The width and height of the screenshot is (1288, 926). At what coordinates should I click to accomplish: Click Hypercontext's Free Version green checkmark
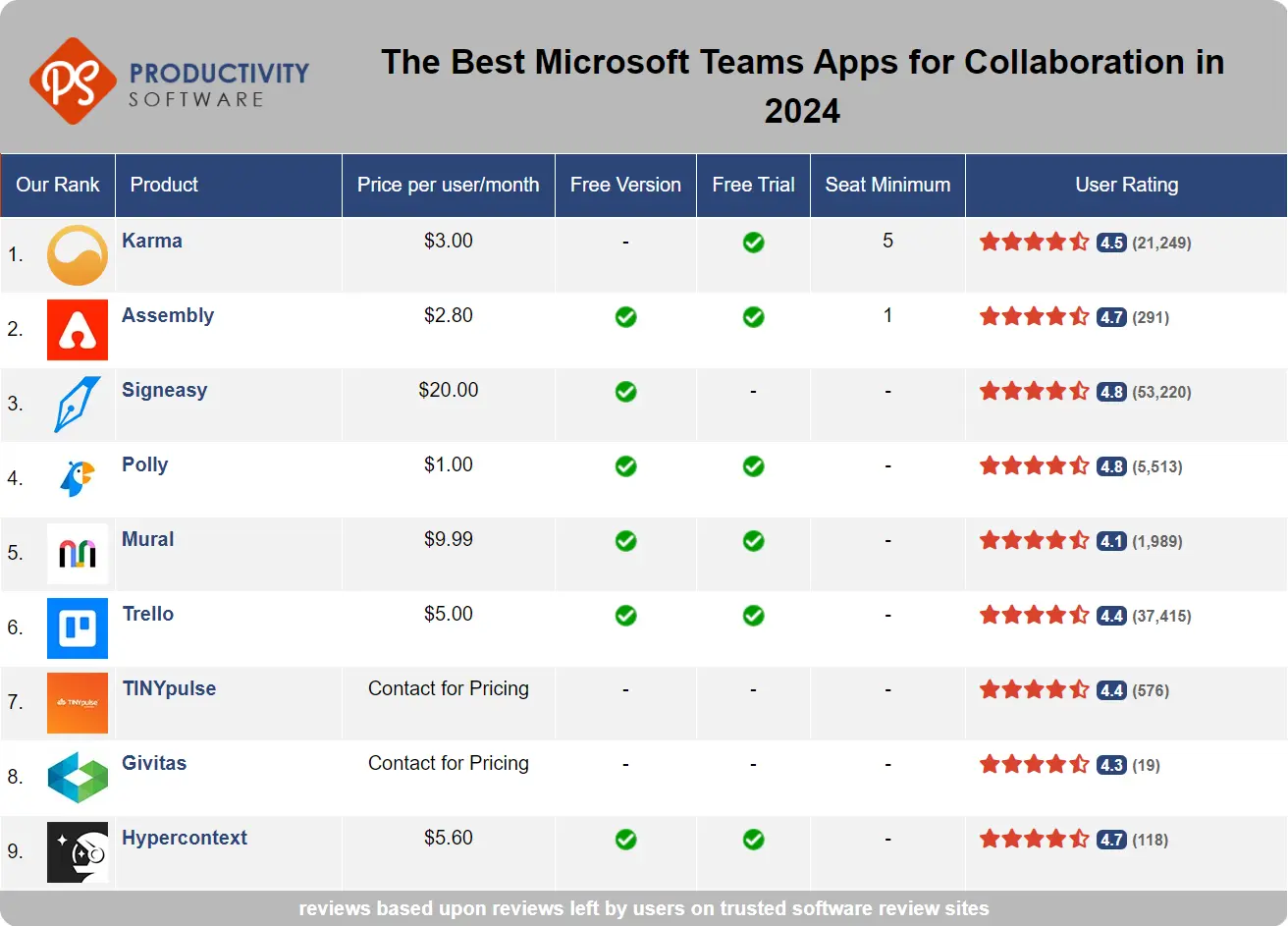pos(625,840)
